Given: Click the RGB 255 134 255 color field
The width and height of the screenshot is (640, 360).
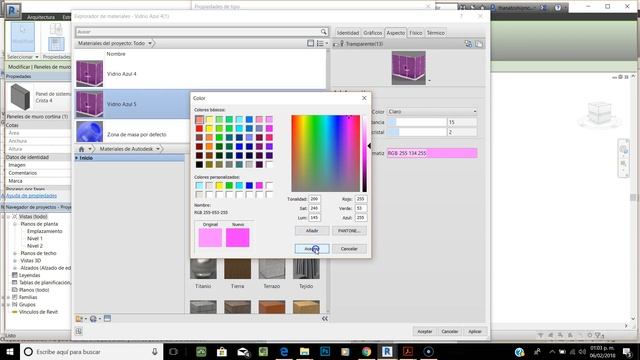Looking at the screenshot, I should point(432,153).
